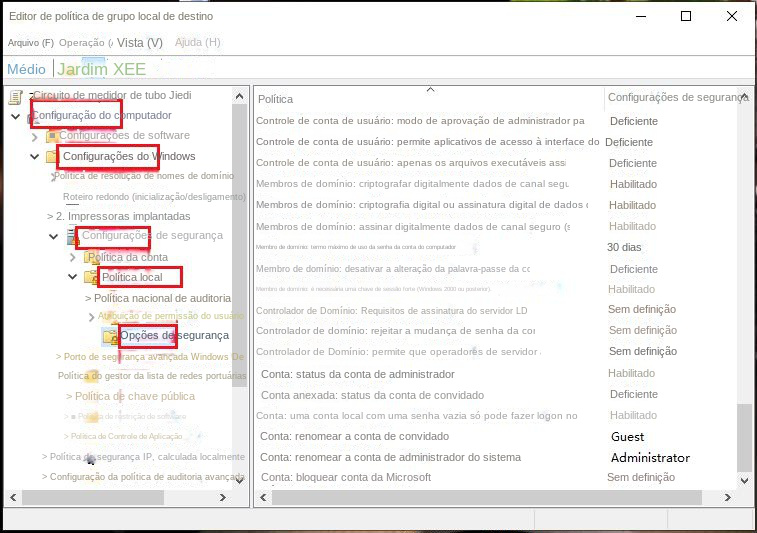Click the policy list vertical scrollbar thumb
Viewport: 757px width, 533px height.
pos(744,438)
